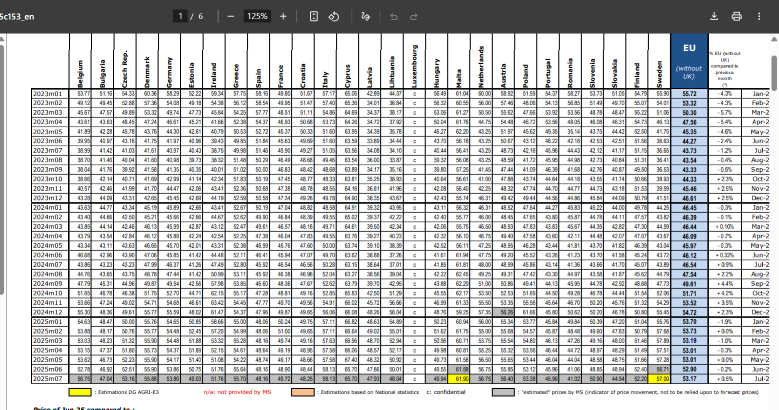Click the Netherlands column header
779x410 pixels.
click(x=481, y=67)
